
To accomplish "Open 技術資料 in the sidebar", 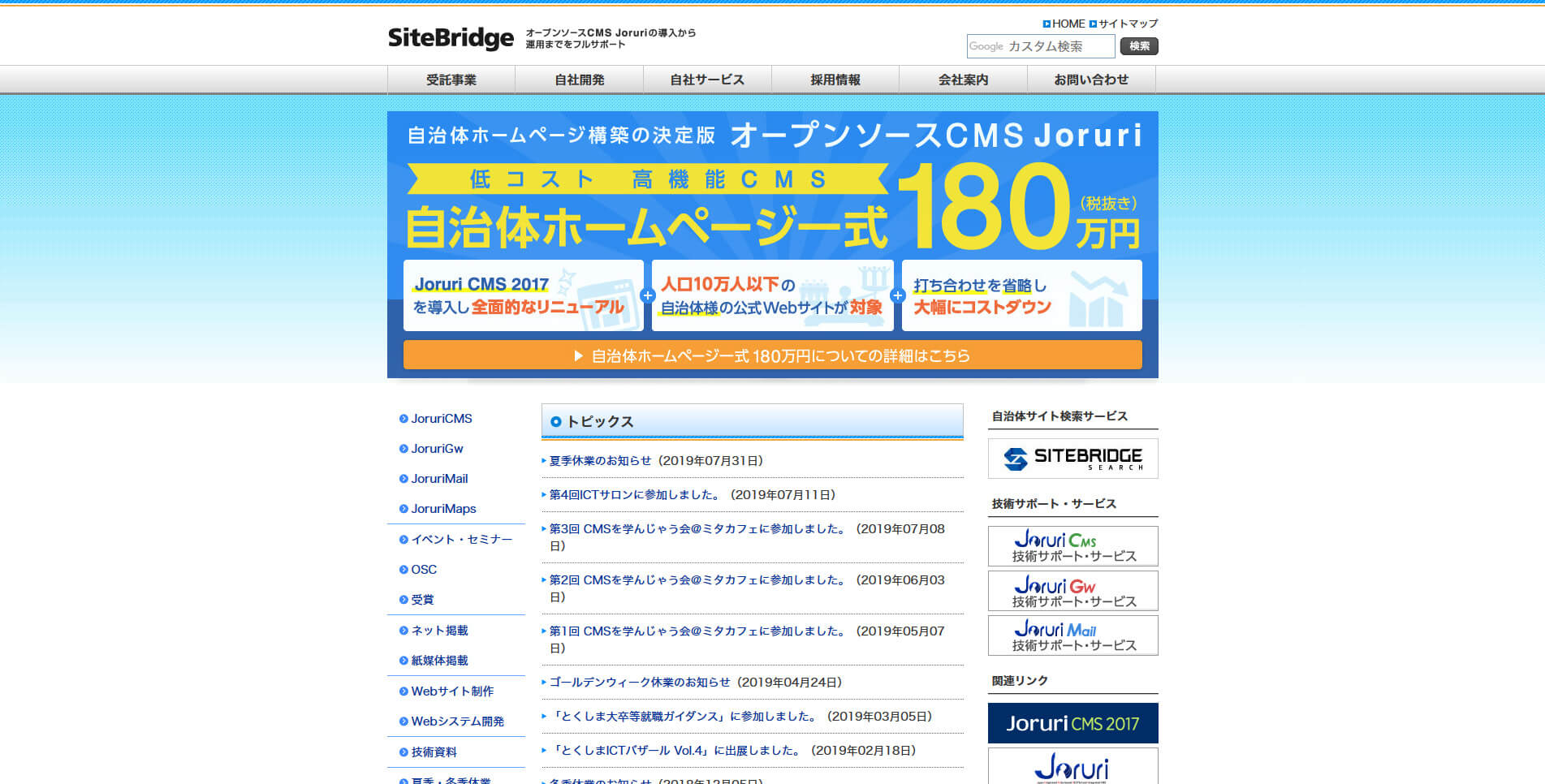I will pos(434,752).
